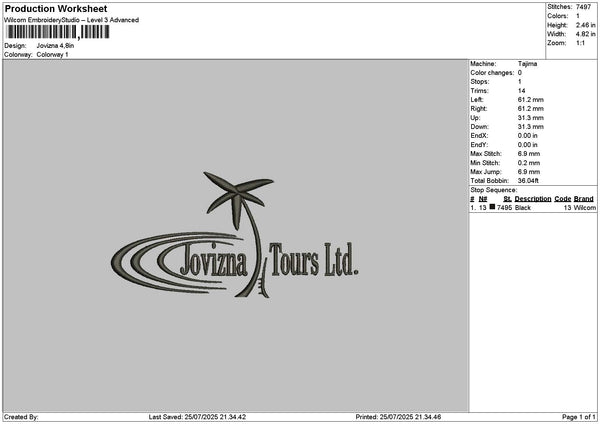Click the 'Colors:' label in header
The width and height of the screenshot is (600, 424).
558,16
